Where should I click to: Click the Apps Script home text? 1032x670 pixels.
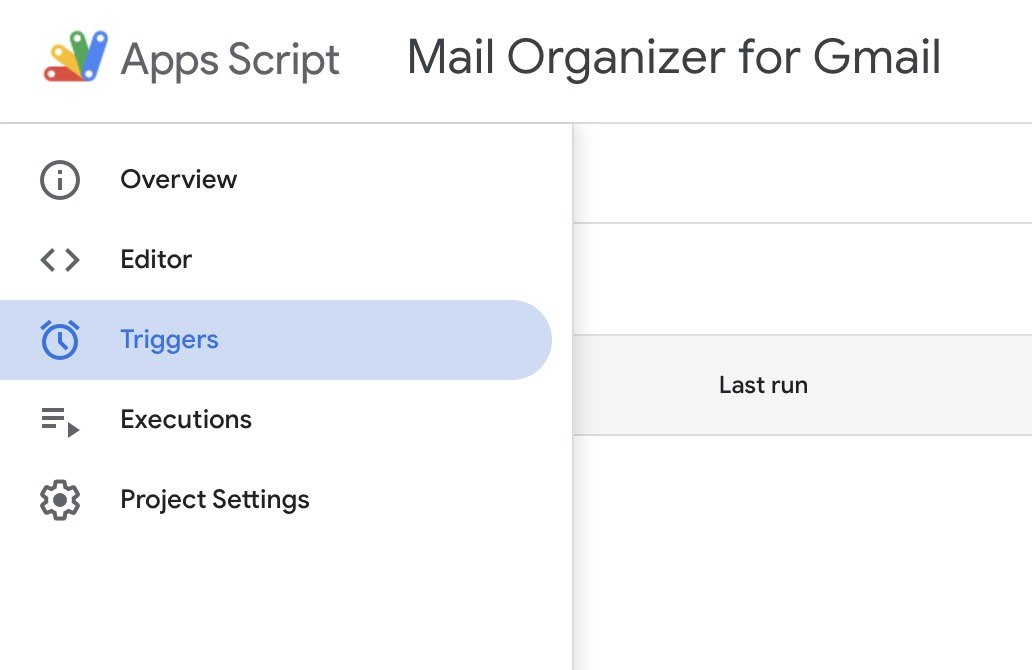click(x=230, y=60)
